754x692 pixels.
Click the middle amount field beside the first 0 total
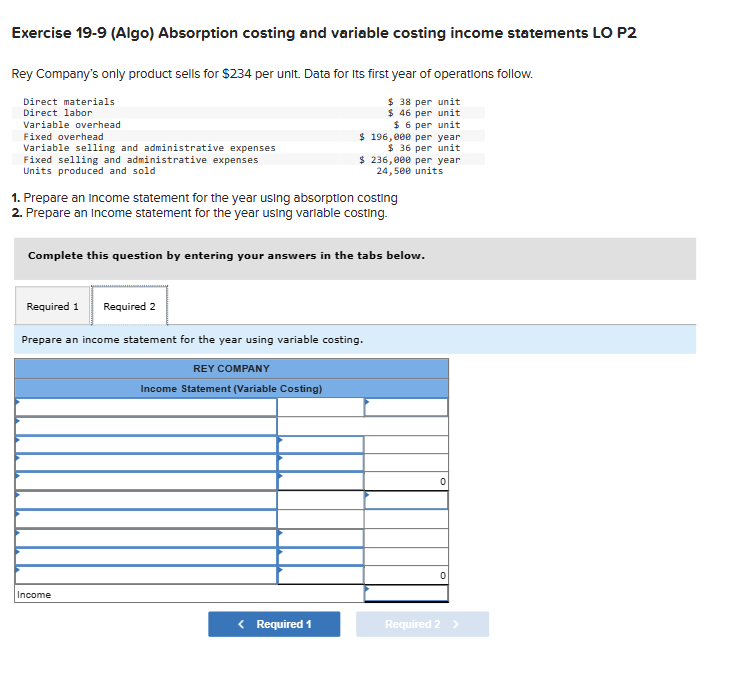pyautogui.click(x=321, y=481)
